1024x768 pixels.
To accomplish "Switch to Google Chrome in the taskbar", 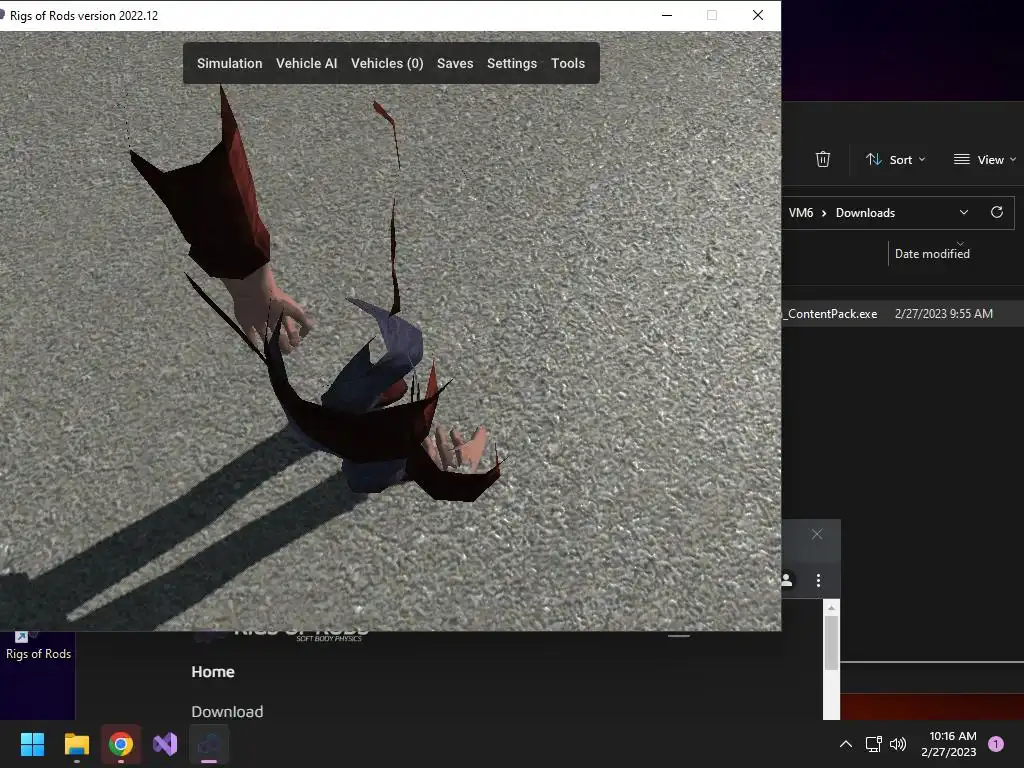I will 121,744.
